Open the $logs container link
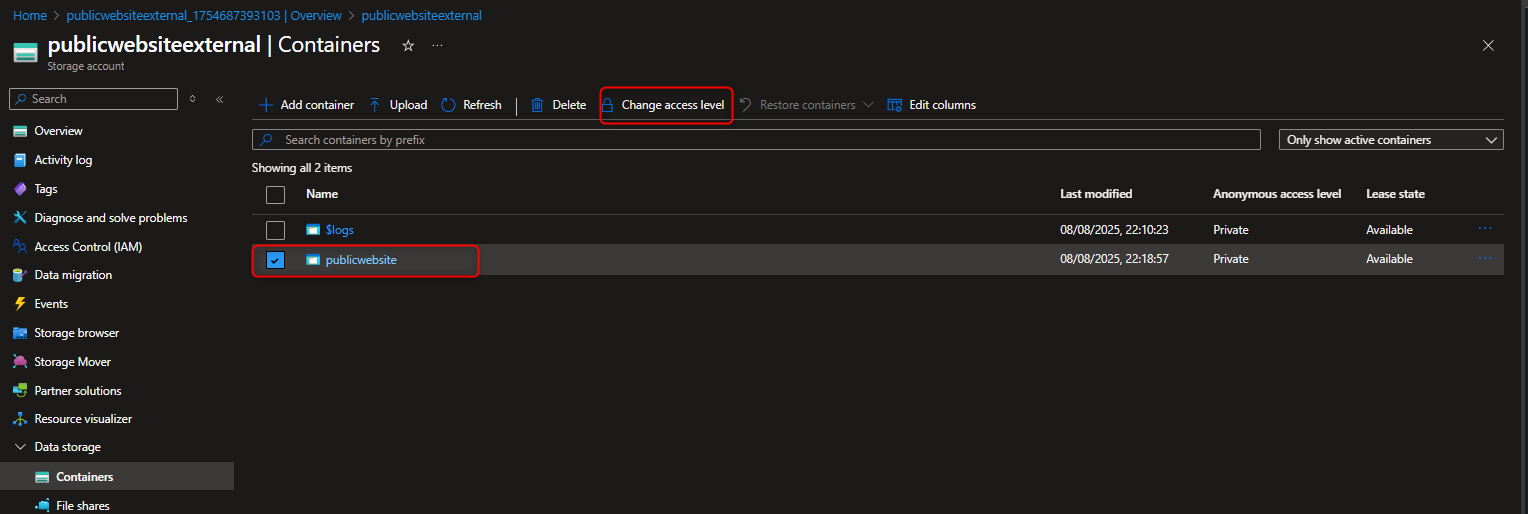The image size is (1528, 514). (340, 230)
